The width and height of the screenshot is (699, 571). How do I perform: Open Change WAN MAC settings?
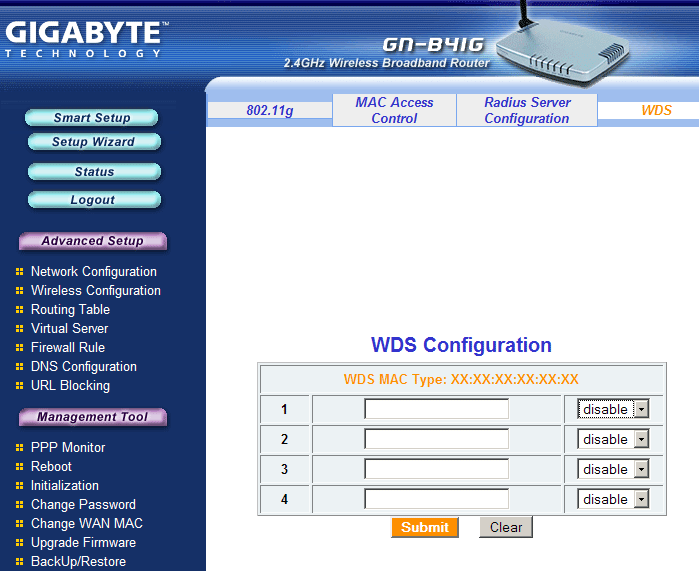[x=87, y=523]
